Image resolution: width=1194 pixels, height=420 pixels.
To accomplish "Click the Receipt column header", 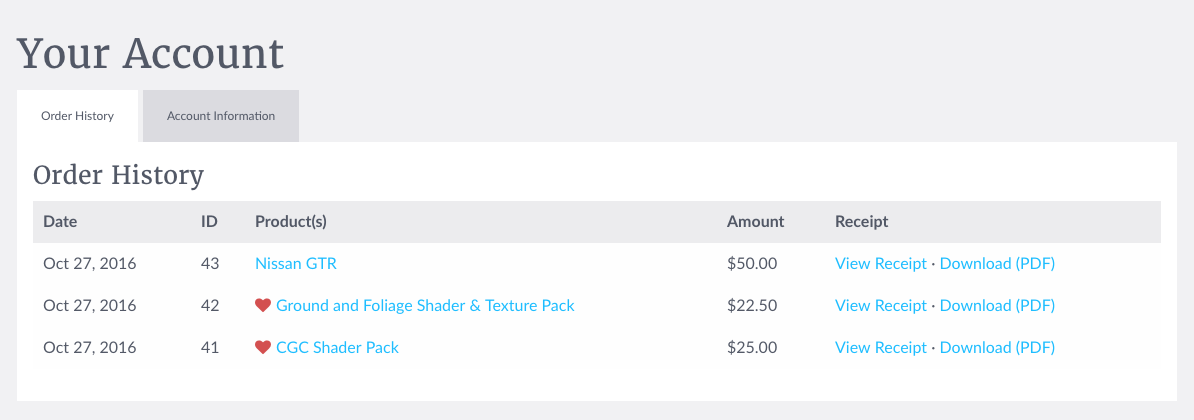I will point(862,222).
